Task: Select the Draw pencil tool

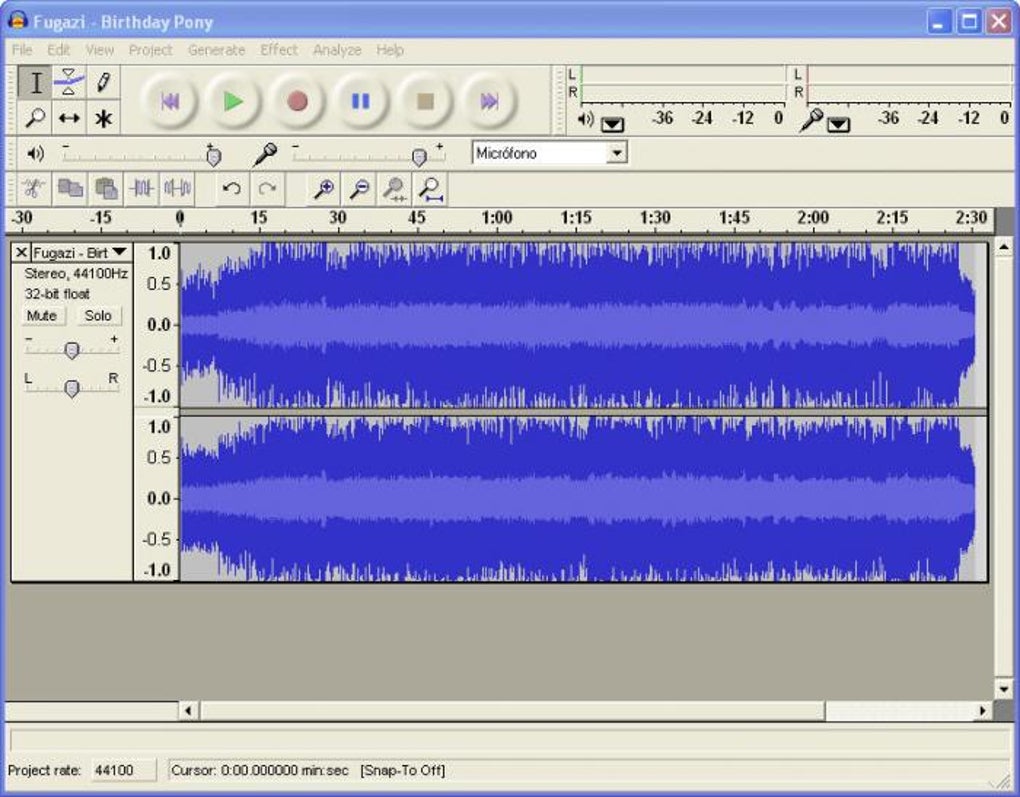Action: coord(102,82)
